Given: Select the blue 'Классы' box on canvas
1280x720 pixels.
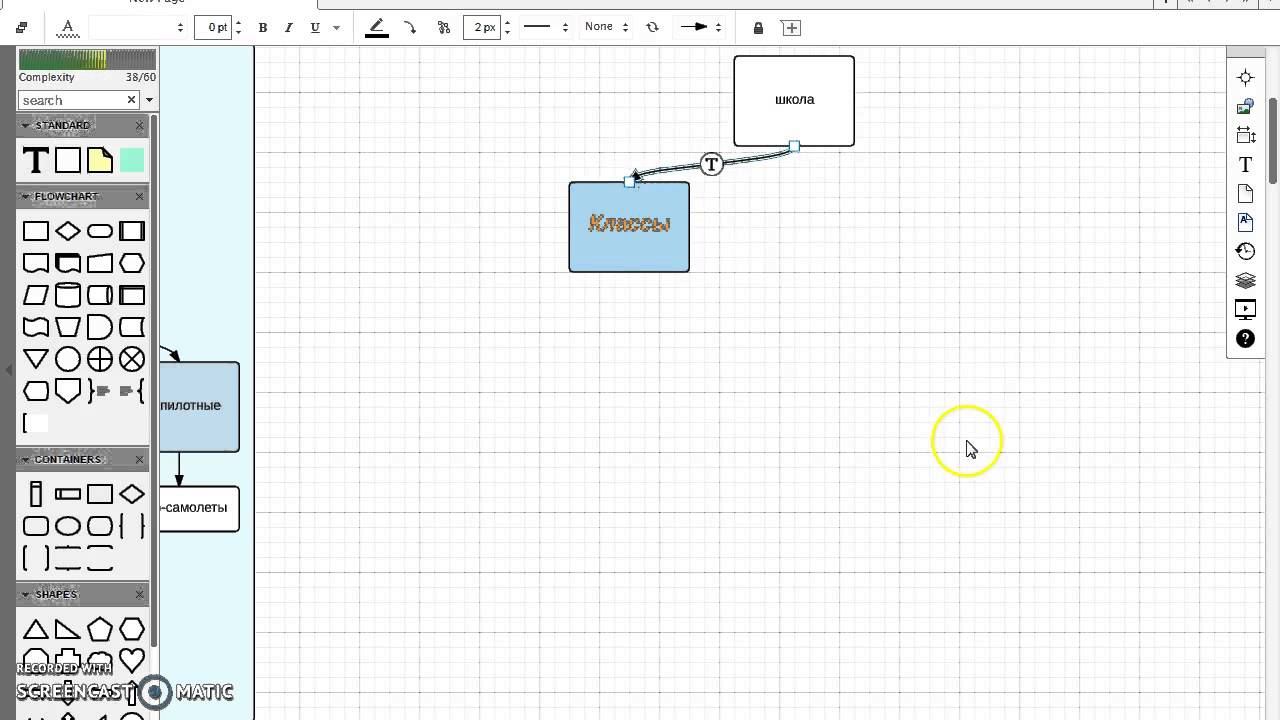Looking at the screenshot, I should click(629, 227).
